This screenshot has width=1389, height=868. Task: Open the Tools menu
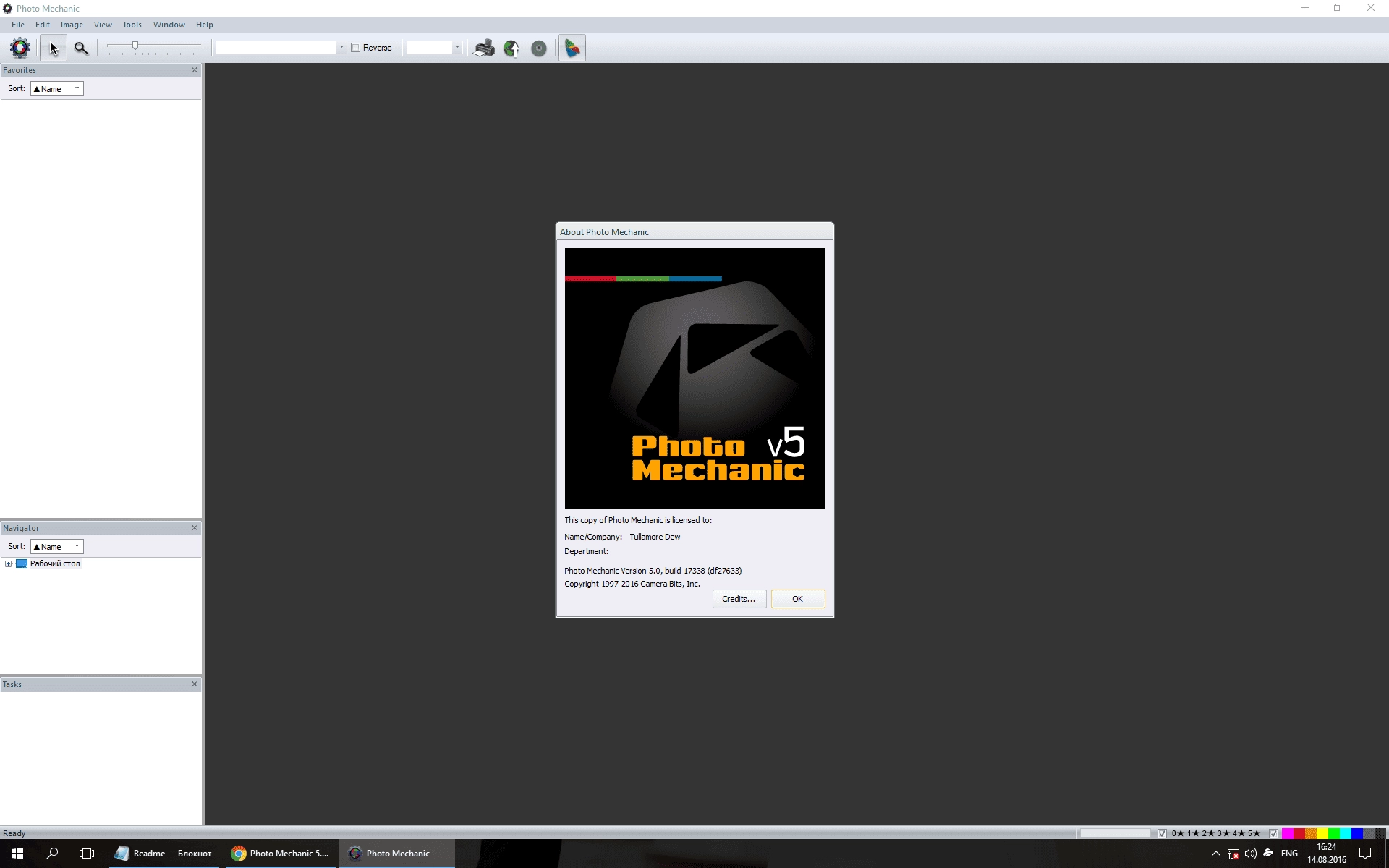pos(132,25)
